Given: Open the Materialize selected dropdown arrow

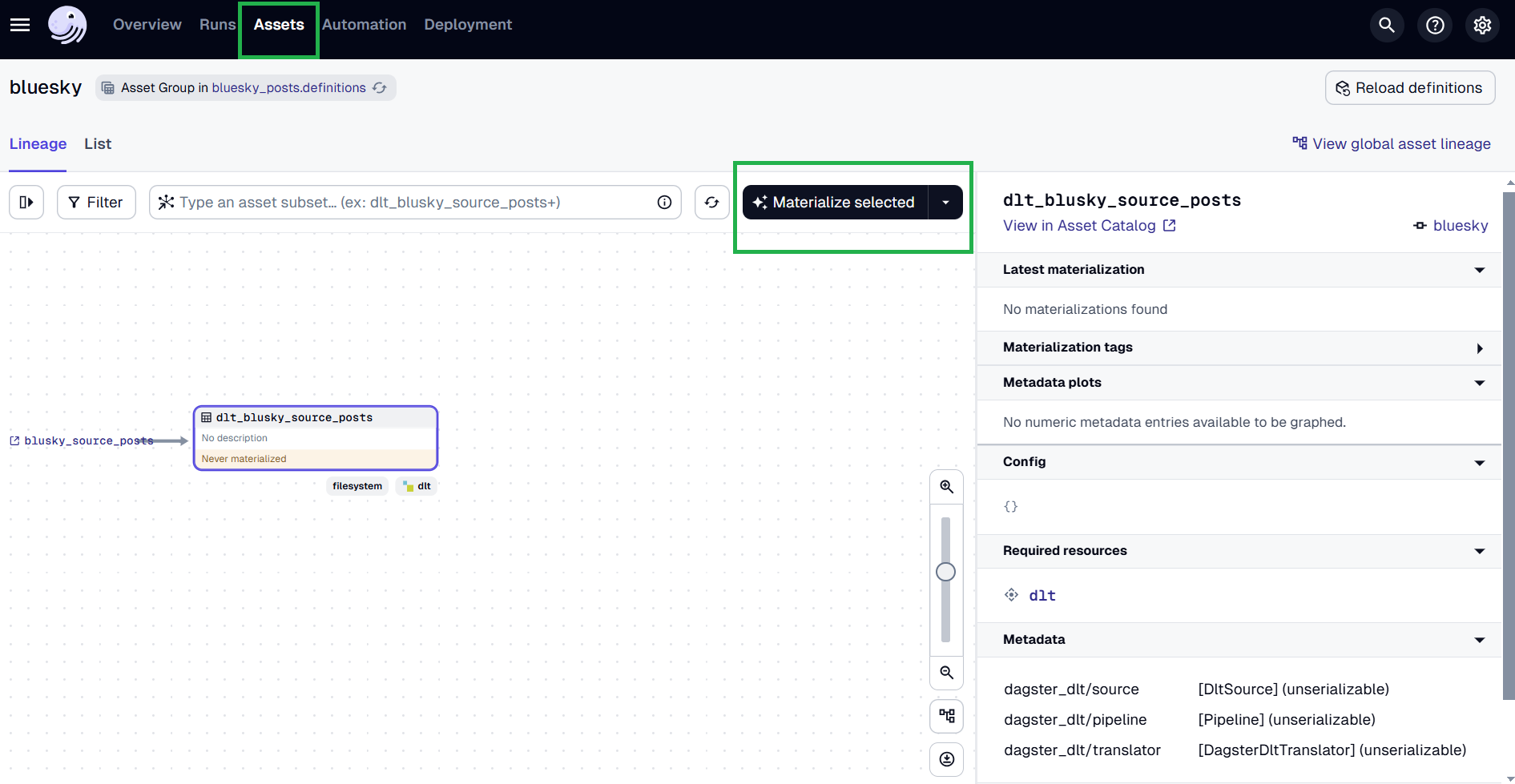Looking at the screenshot, I should coord(945,202).
